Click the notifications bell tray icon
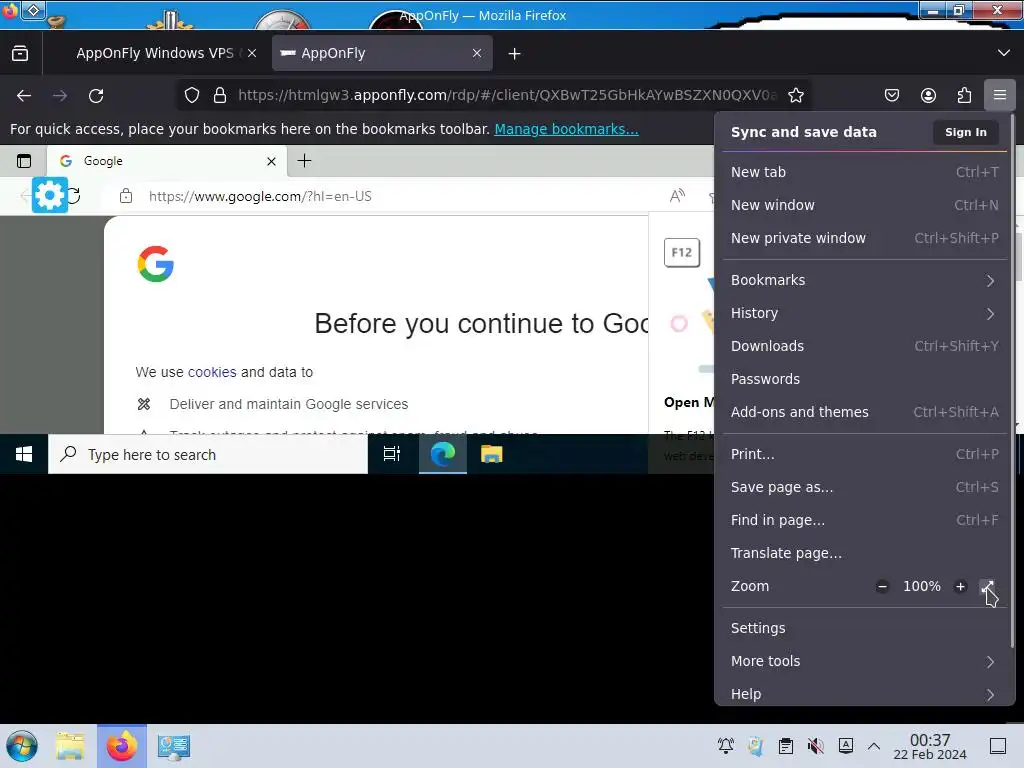1024x768 pixels. coord(726,746)
